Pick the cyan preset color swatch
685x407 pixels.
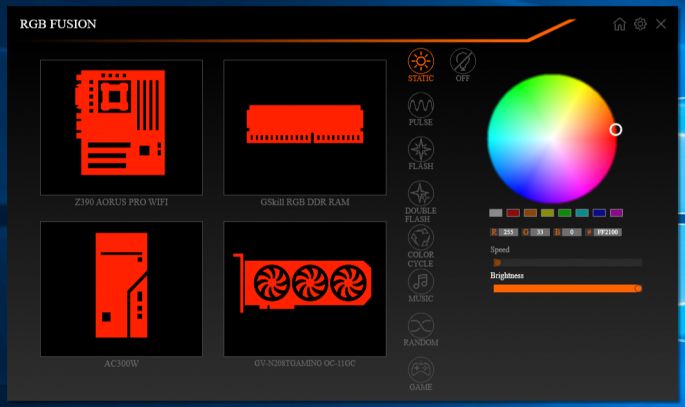tap(582, 213)
